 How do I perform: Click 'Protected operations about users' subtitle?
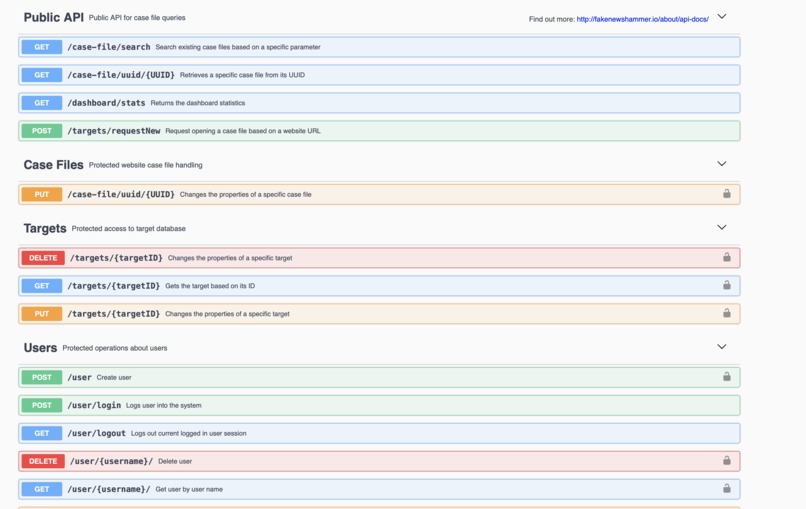tap(115, 348)
